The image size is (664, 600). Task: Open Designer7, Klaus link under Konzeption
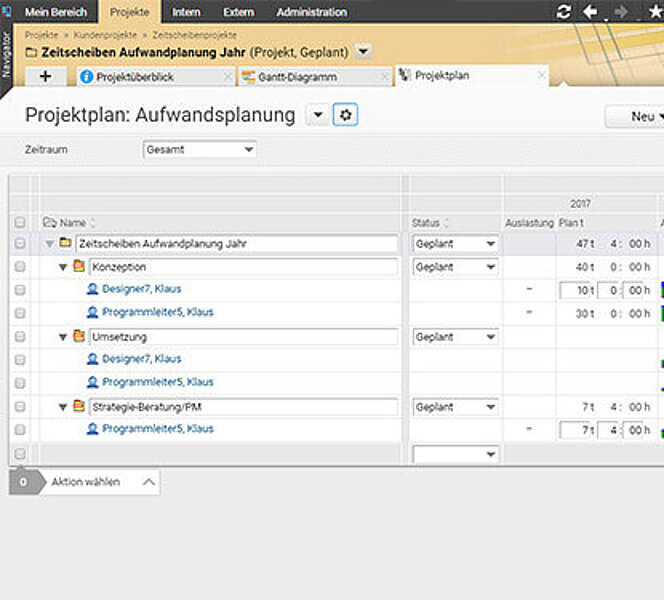click(x=141, y=289)
